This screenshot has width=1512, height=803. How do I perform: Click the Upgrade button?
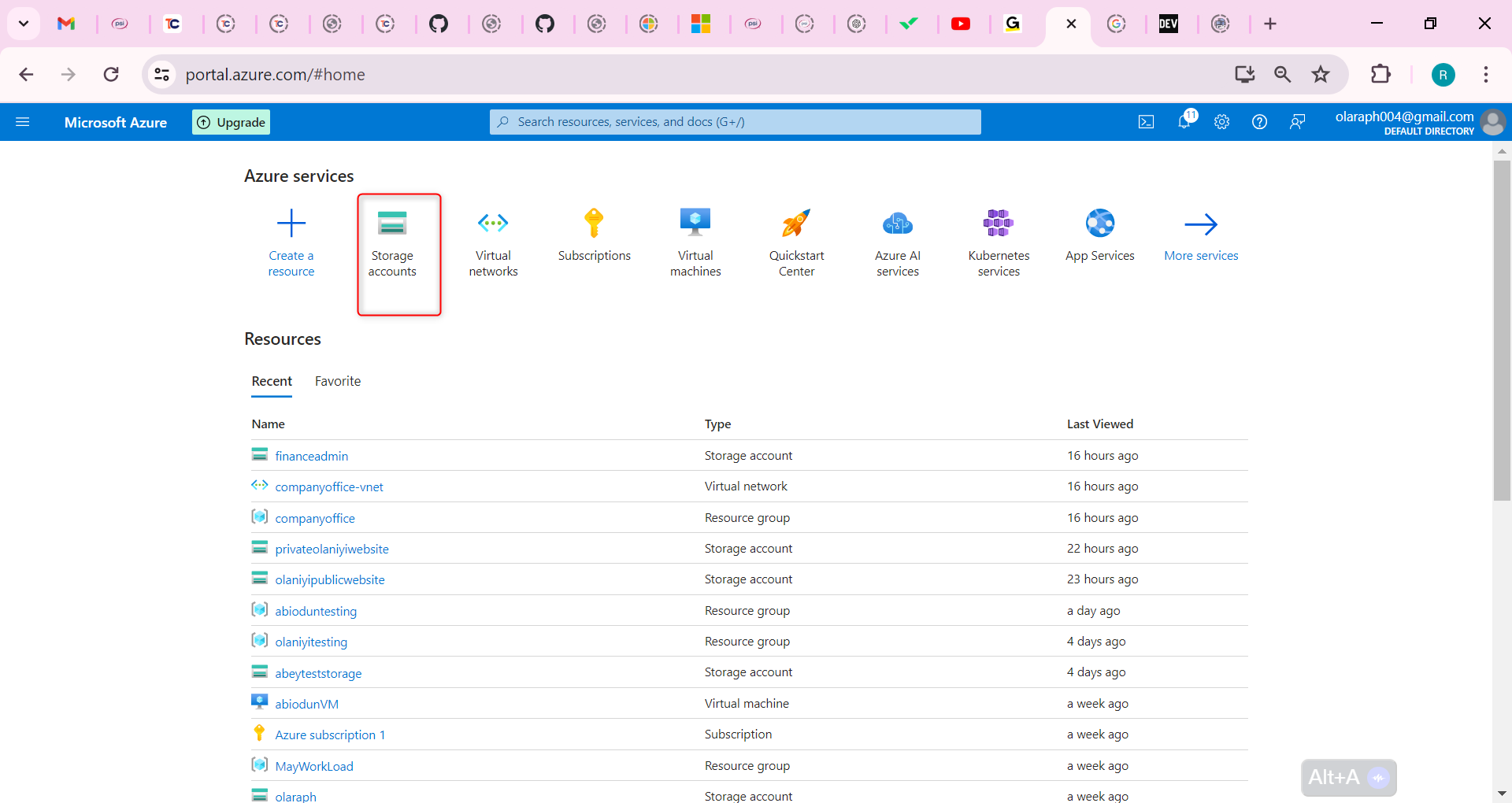point(230,122)
